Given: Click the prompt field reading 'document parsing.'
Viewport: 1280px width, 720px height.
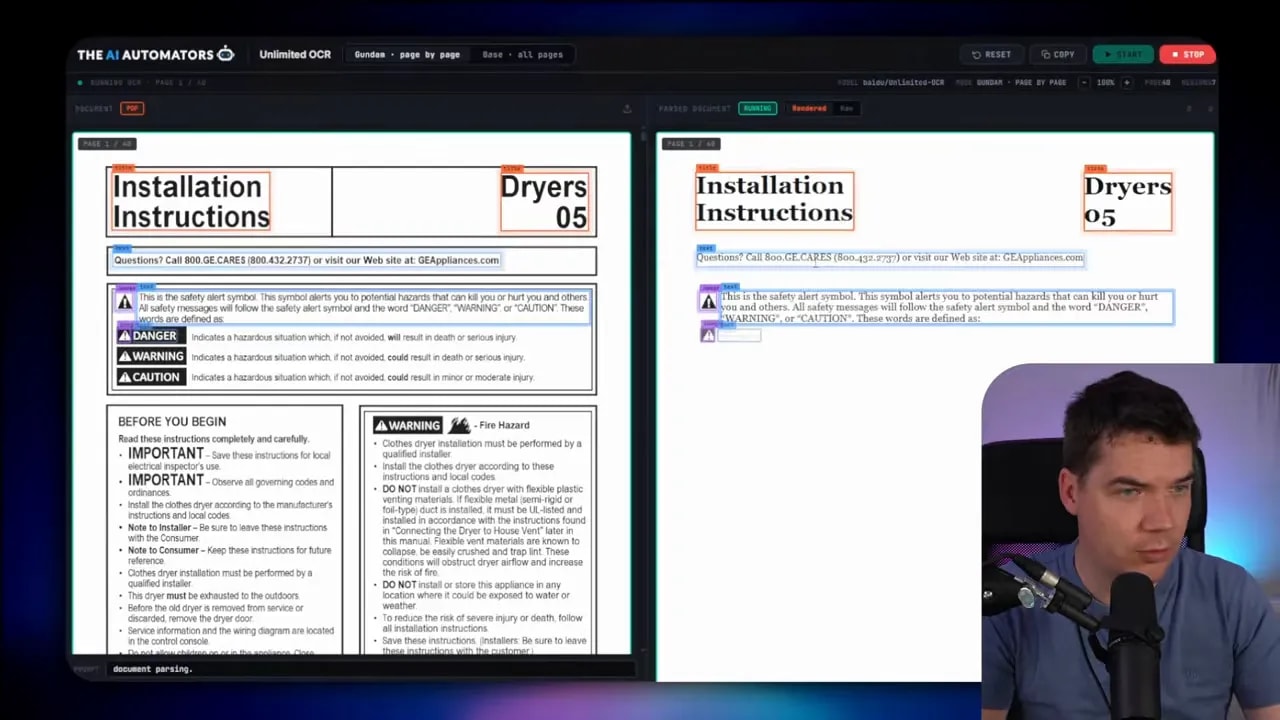Looking at the screenshot, I should (x=370, y=669).
